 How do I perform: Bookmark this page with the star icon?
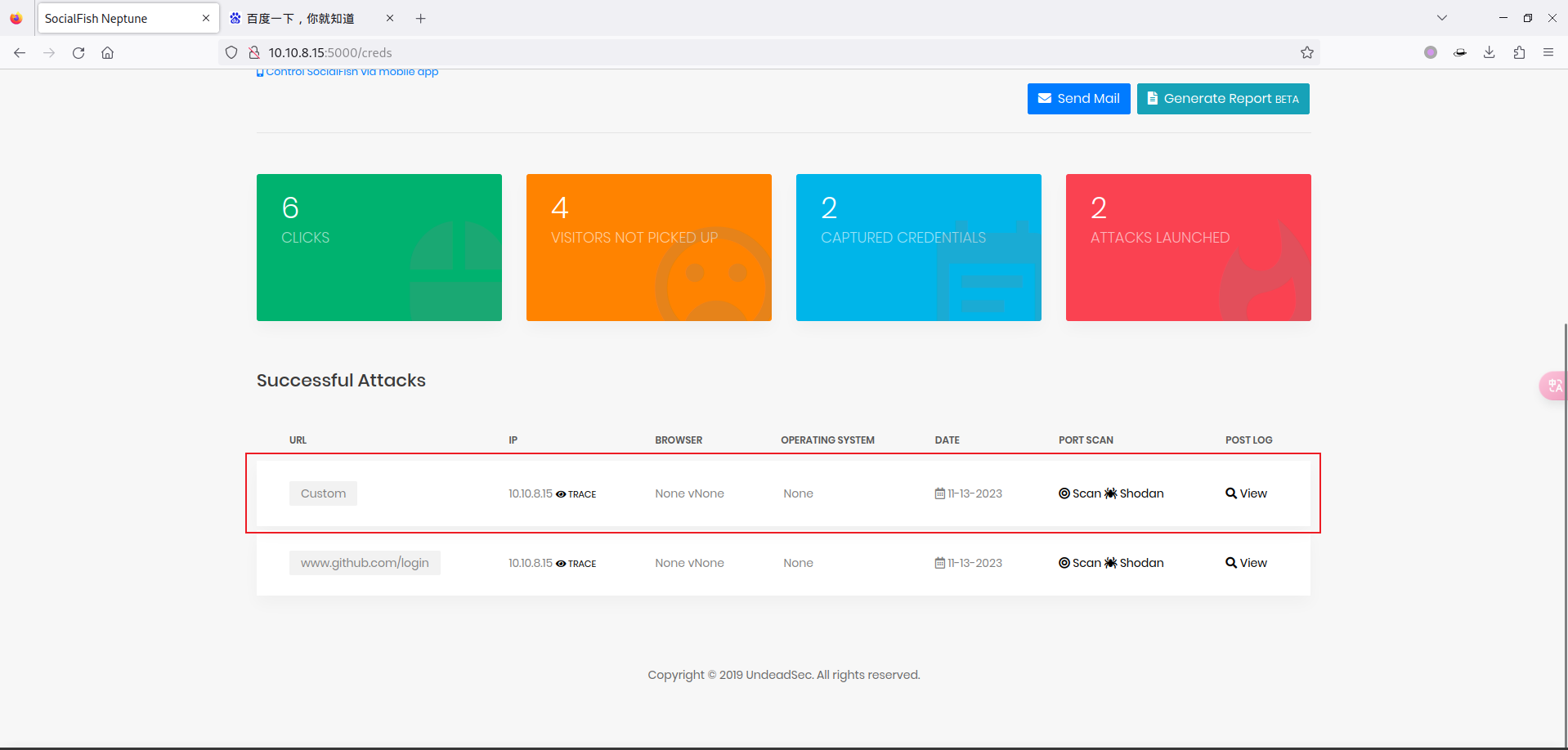coord(1307,52)
